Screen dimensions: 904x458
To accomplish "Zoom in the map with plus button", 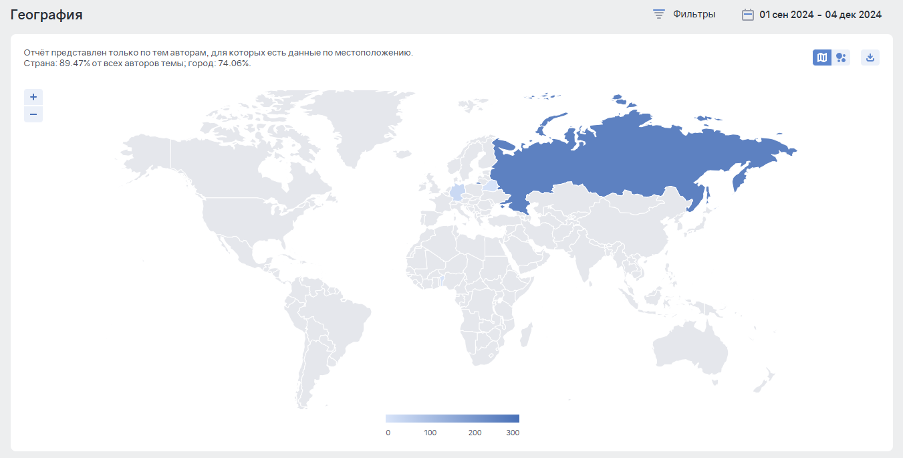I will pos(33,97).
